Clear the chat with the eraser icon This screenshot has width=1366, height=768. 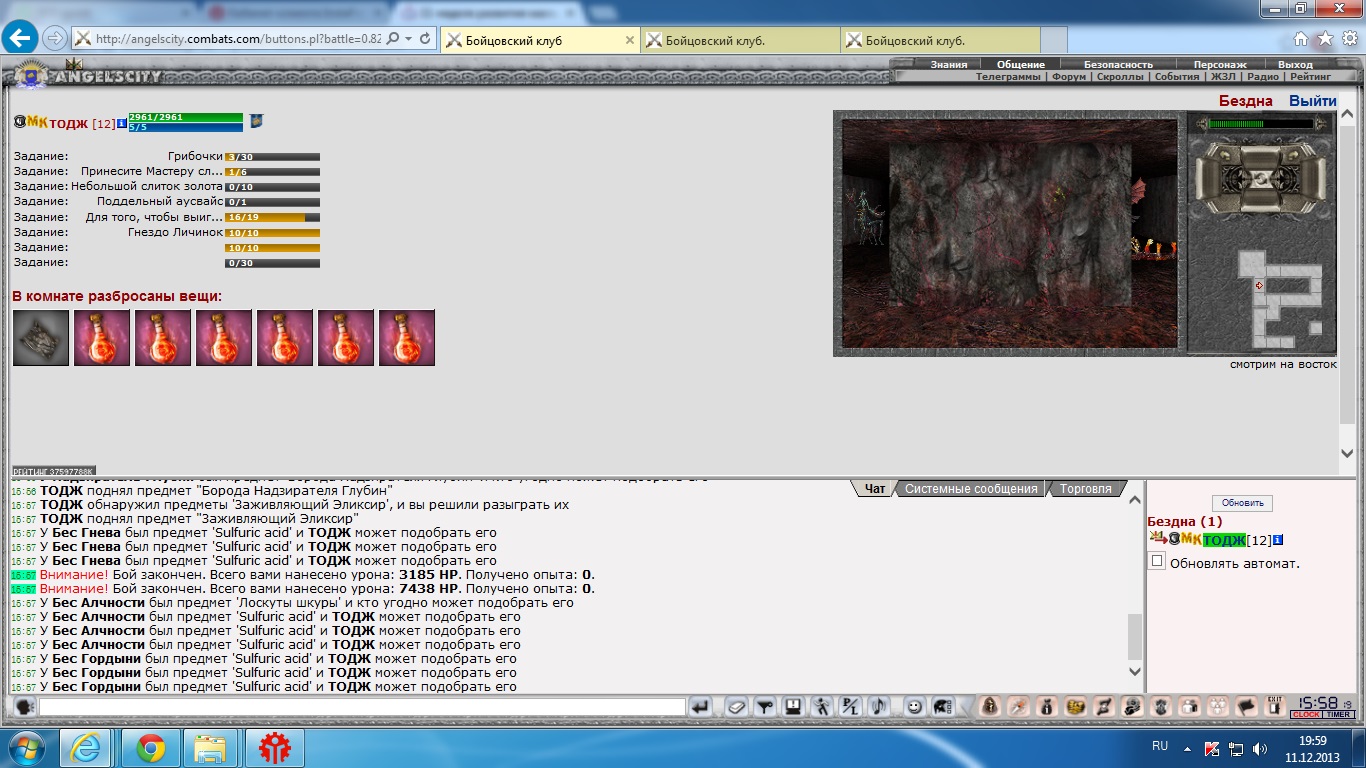tap(736, 707)
